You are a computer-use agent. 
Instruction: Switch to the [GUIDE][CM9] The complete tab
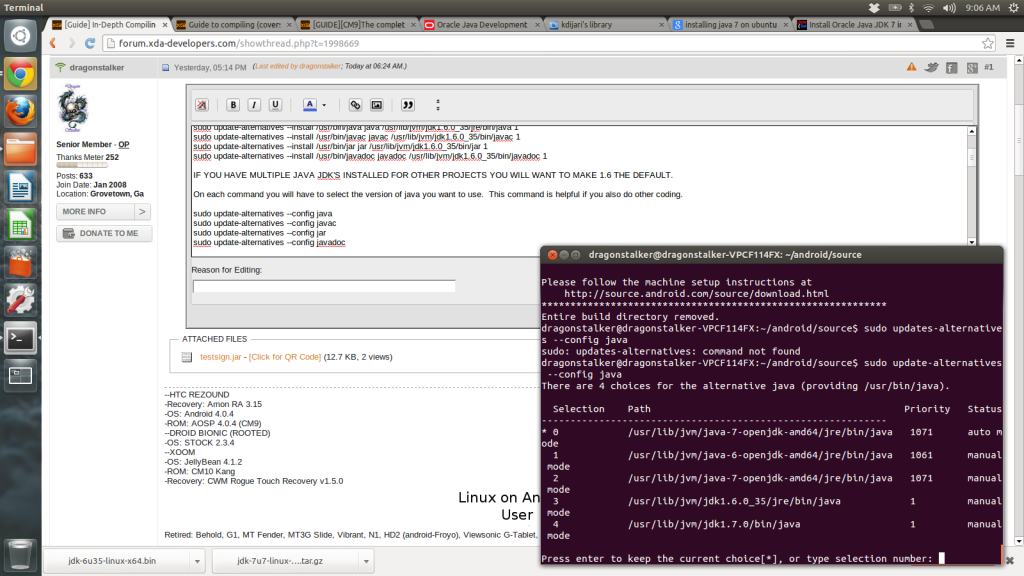359,25
